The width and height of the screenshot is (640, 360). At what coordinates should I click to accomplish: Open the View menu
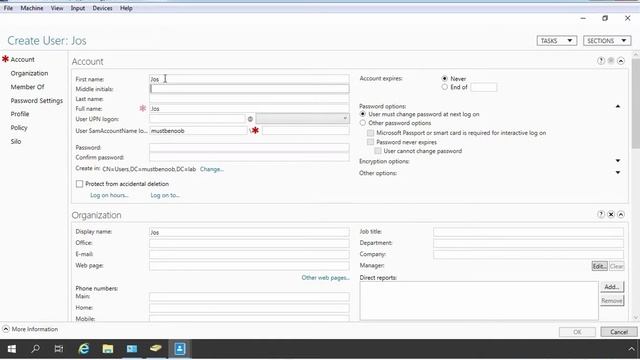pos(57,8)
